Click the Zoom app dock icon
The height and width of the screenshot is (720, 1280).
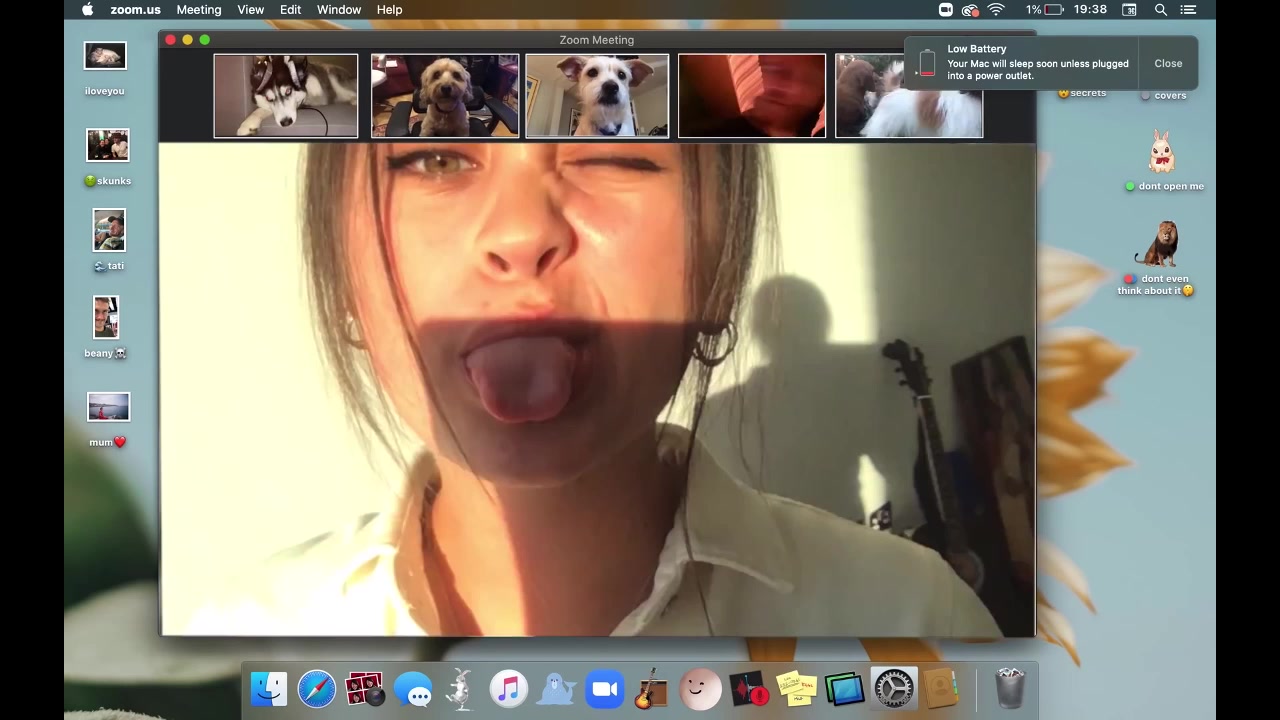[604, 689]
